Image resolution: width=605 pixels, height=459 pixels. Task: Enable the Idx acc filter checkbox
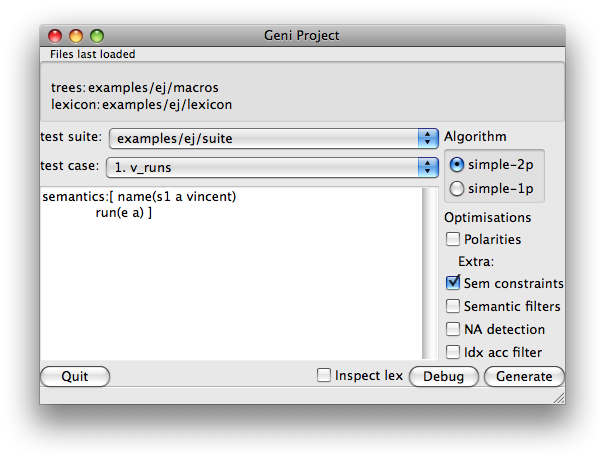(x=453, y=352)
